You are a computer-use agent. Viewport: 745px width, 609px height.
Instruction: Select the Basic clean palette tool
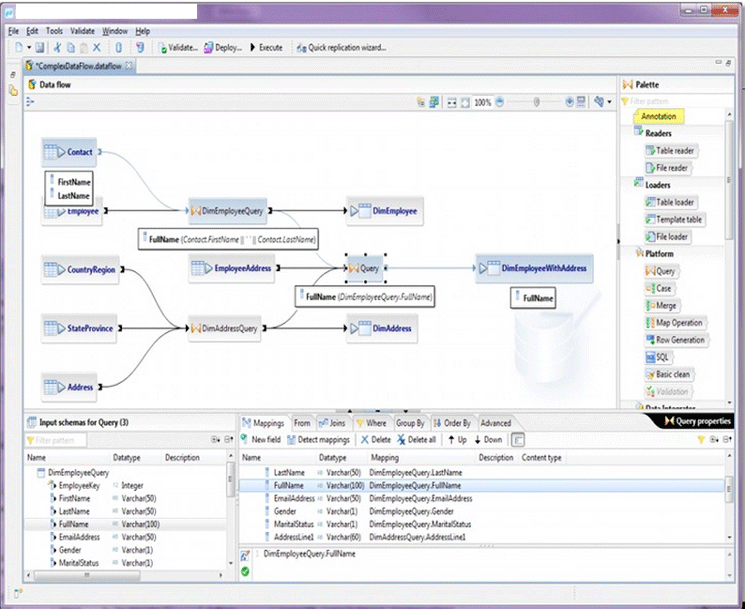pyautogui.click(x=668, y=374)
